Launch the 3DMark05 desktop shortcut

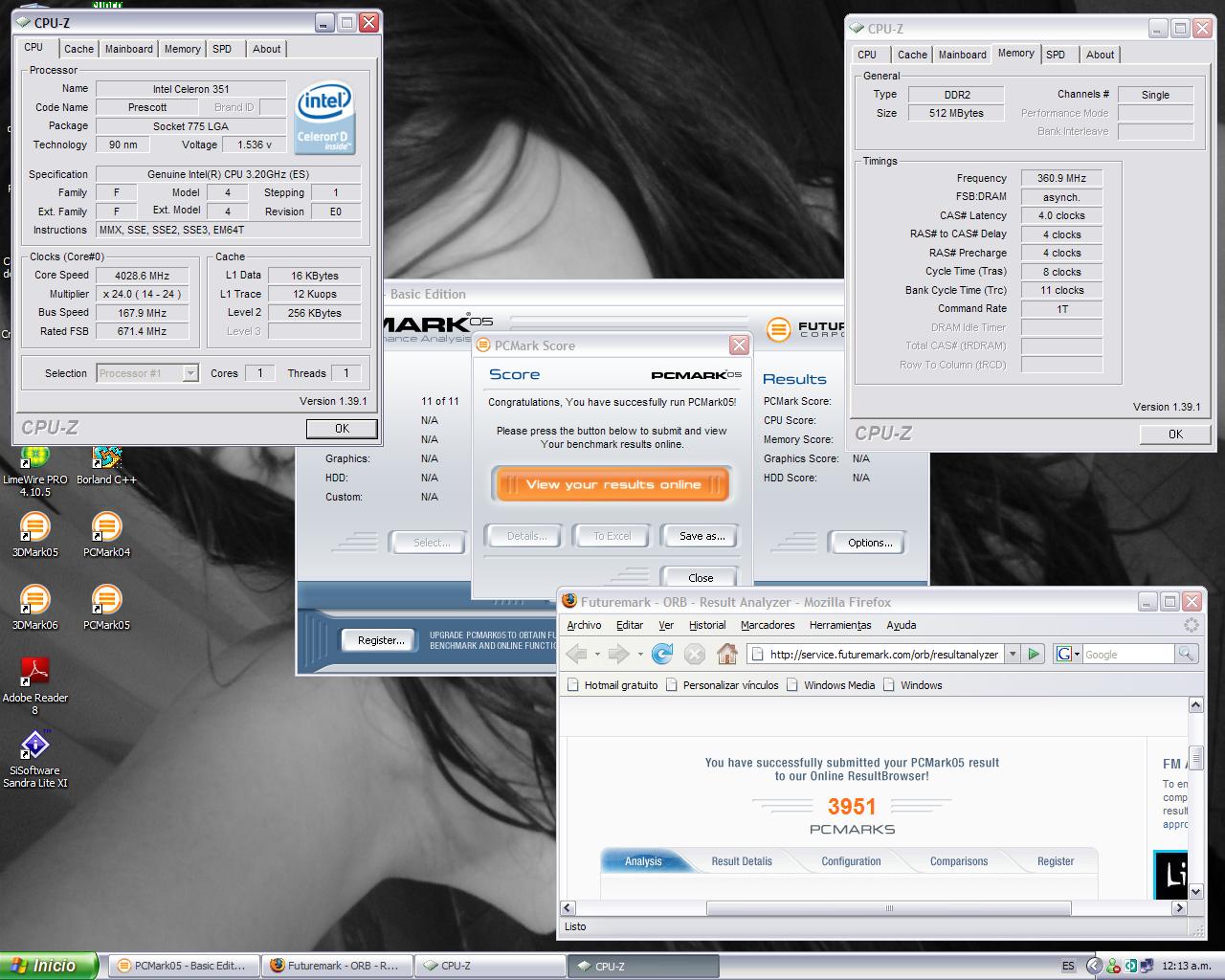35,534
